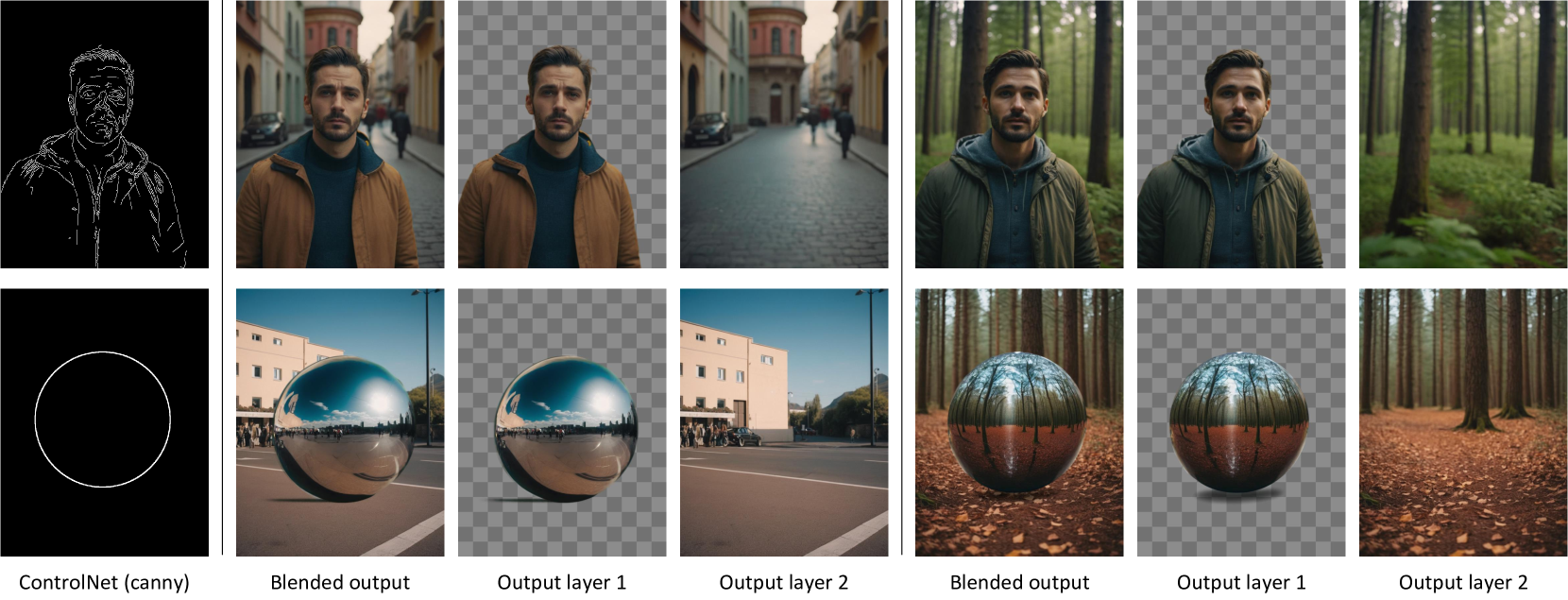This screenshot has height=600, width=1568.
Task: Click 'Output layer 2' caption below autumn forest floor image
Action: [x=1463, y=583]
